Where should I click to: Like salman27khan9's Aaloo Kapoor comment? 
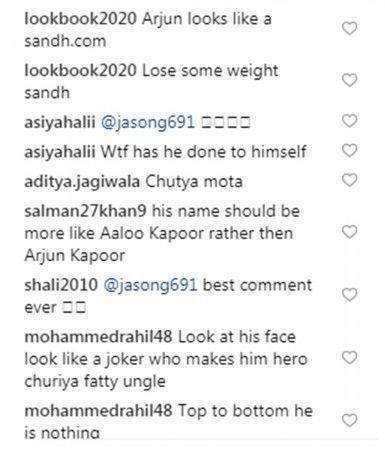pyautogui.click(x=350, y=232)
